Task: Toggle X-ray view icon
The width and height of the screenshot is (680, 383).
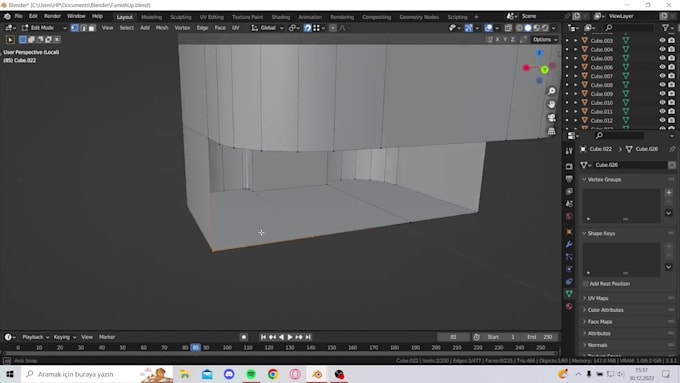Action: click(508, 28)
